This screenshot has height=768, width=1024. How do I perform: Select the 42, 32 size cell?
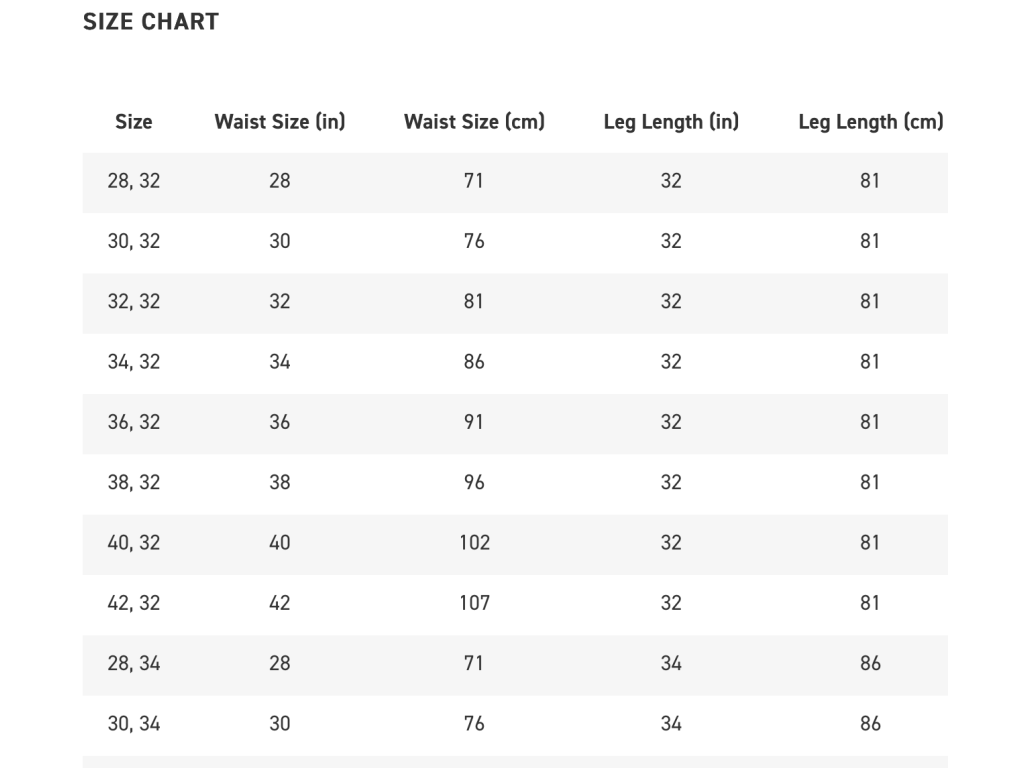point(134,603)
